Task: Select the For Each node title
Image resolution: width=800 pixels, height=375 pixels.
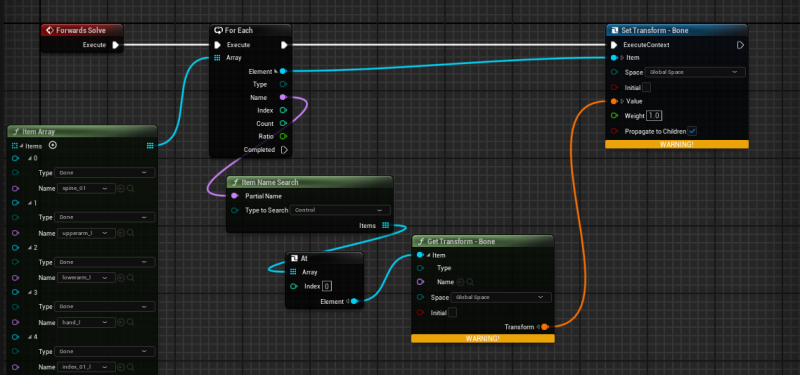Action: point(239,31)
